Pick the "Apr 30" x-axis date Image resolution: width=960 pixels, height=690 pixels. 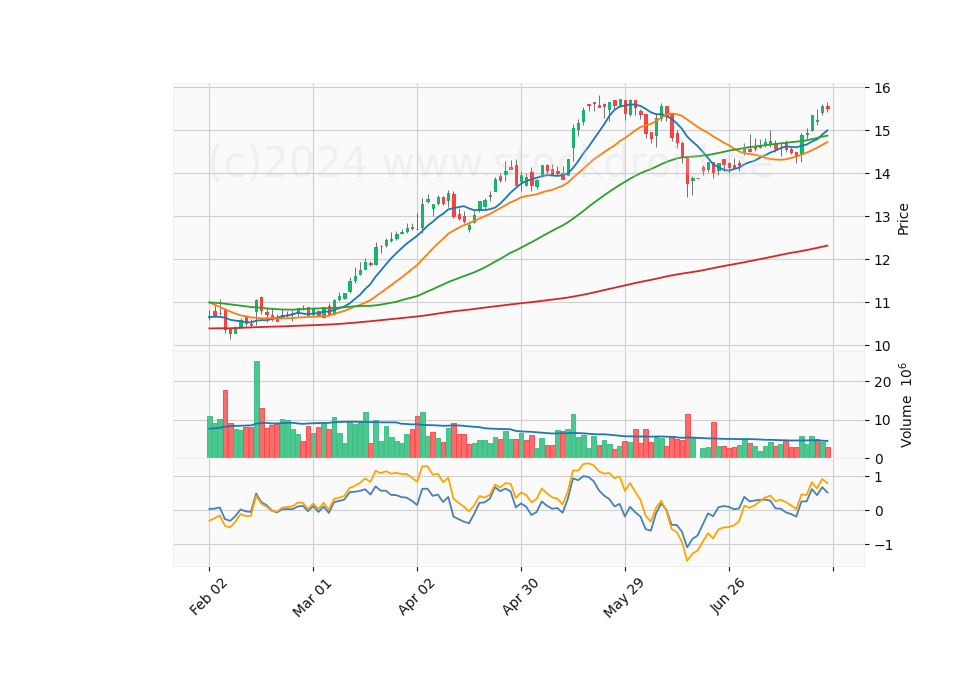520,596
